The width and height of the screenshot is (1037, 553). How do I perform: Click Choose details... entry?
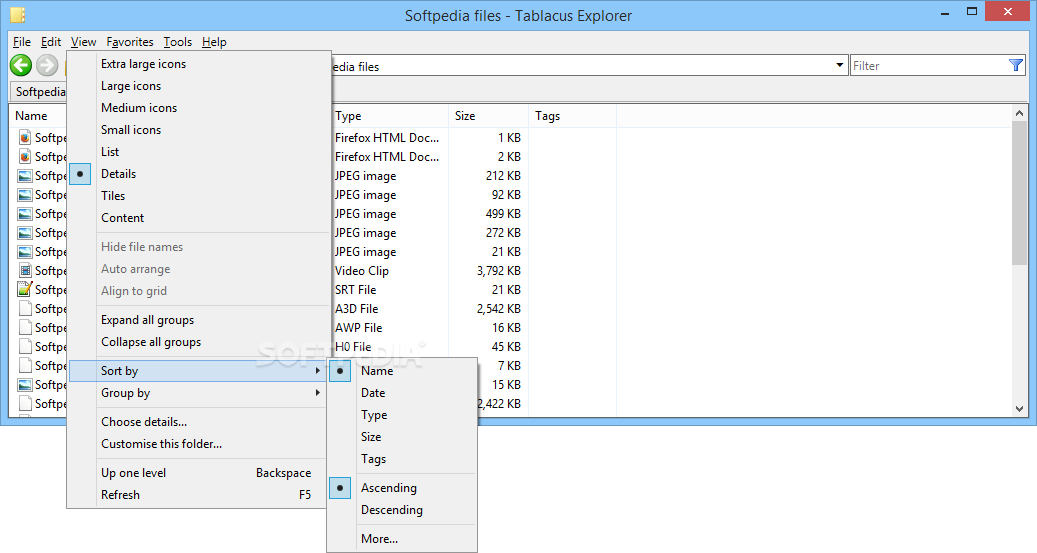point(198,422)
